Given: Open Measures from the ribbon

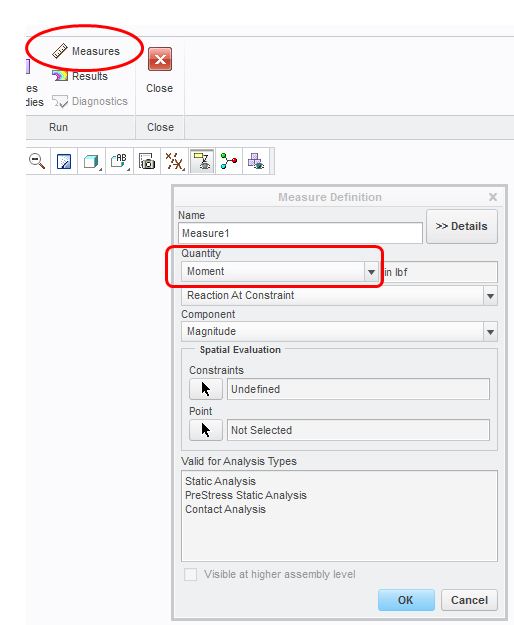Looking at the screenshot, I should [x=86, y=51].
